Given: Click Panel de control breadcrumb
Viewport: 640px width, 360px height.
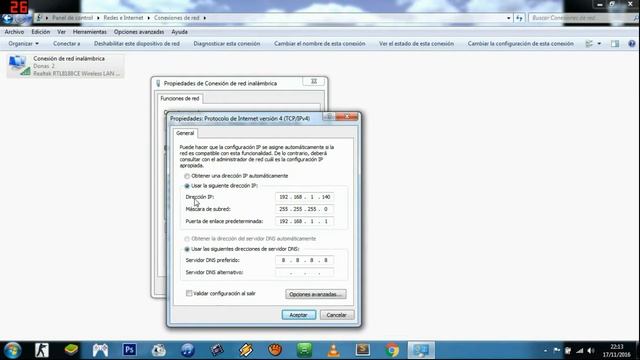Looking at the screenshot, I should [72, 18].
